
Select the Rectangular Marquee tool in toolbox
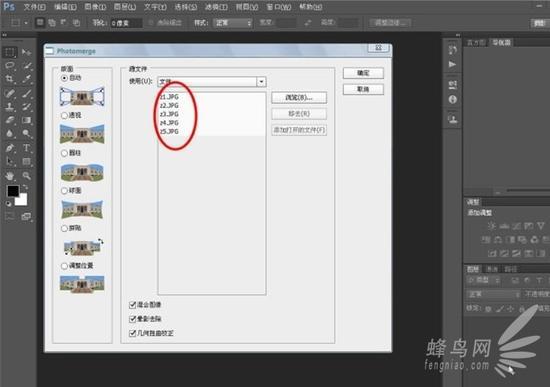click(10, 52)
